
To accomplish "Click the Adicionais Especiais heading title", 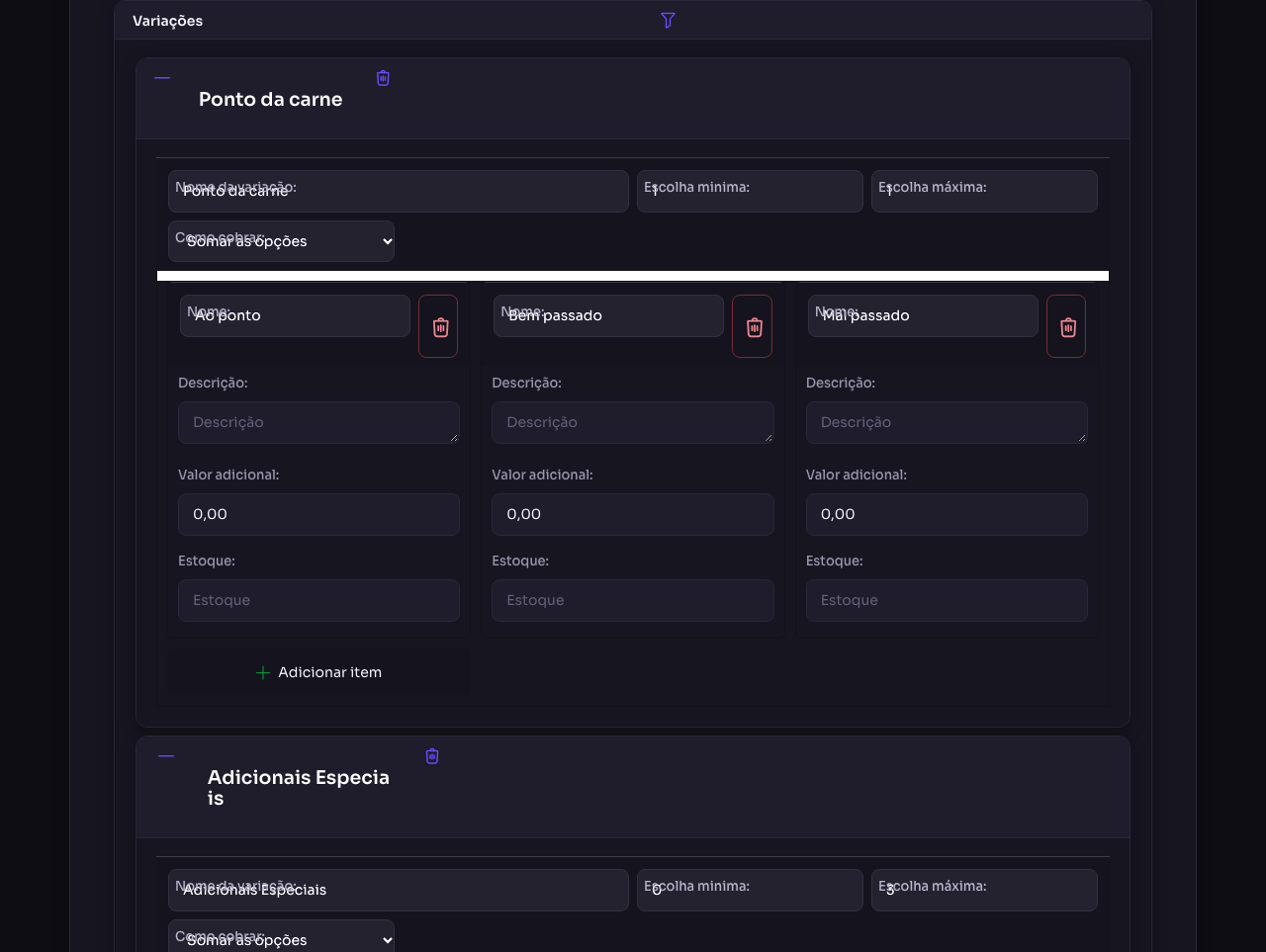I will point(299,788).
